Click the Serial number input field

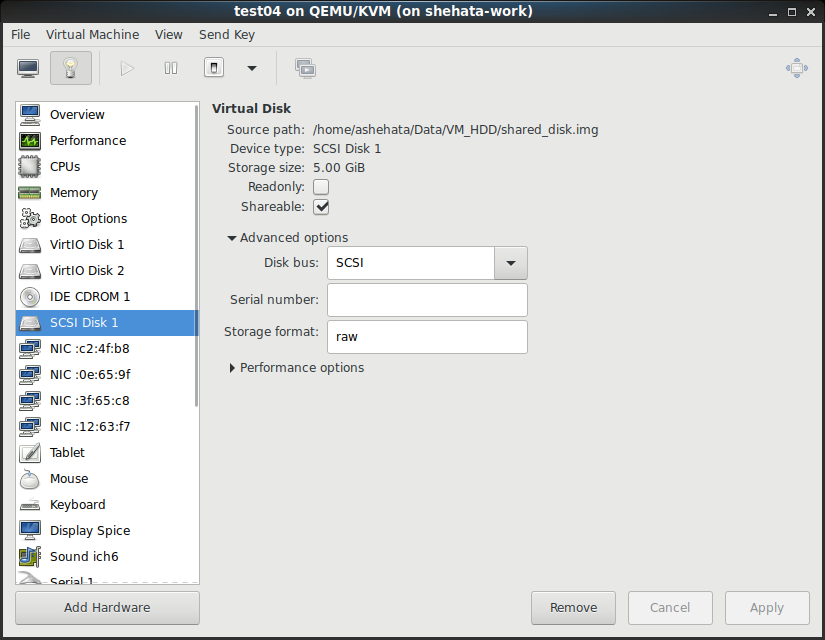point(427,299)
